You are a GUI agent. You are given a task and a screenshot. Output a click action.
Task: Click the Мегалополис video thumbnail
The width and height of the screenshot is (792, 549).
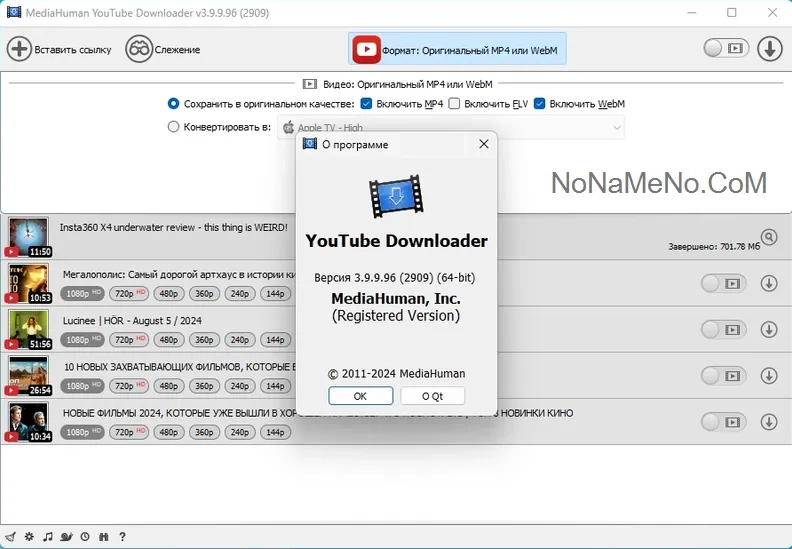click(27, 284)
